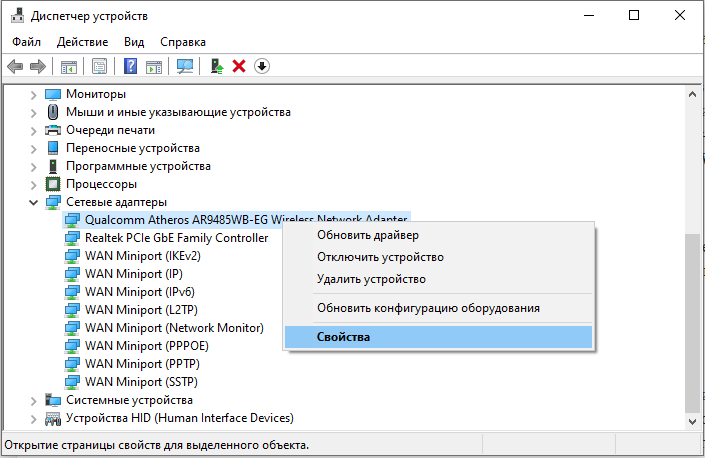Click the Back arrow toolbar icon
The height and width of the screenshot is (458, 705).
coord(15,67)
